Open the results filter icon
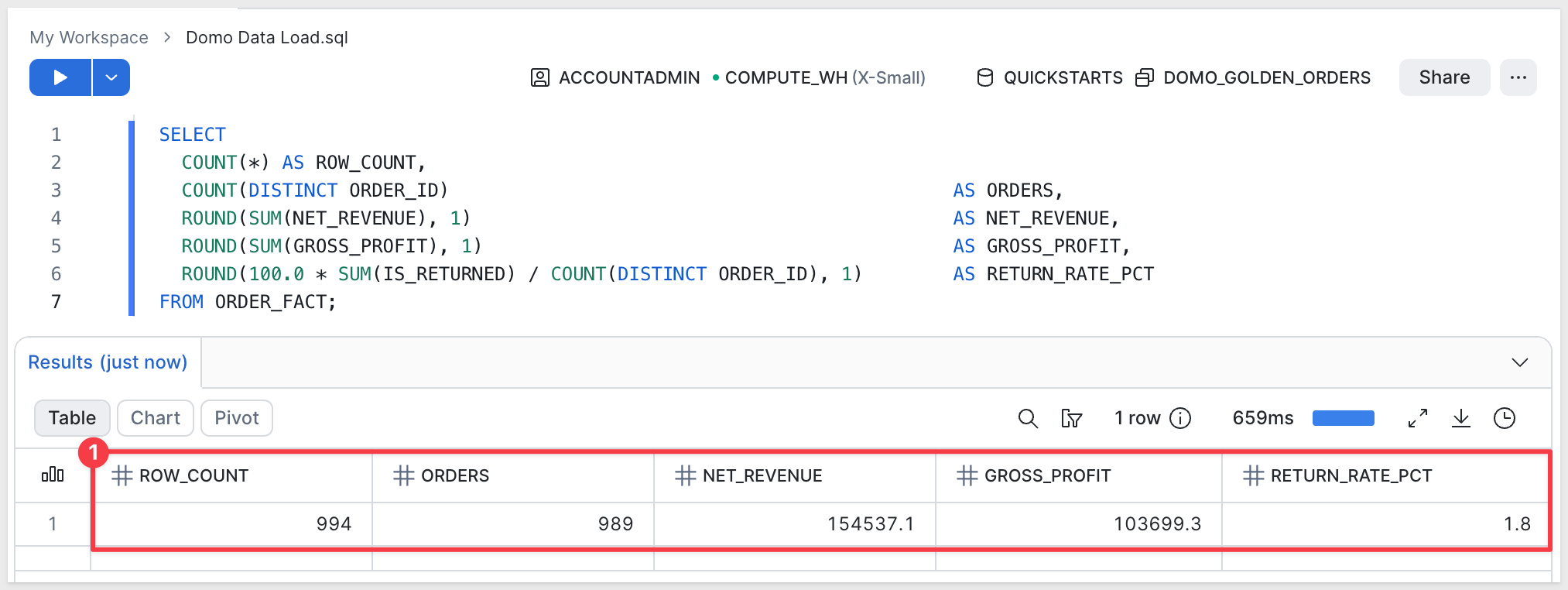 1071,419
